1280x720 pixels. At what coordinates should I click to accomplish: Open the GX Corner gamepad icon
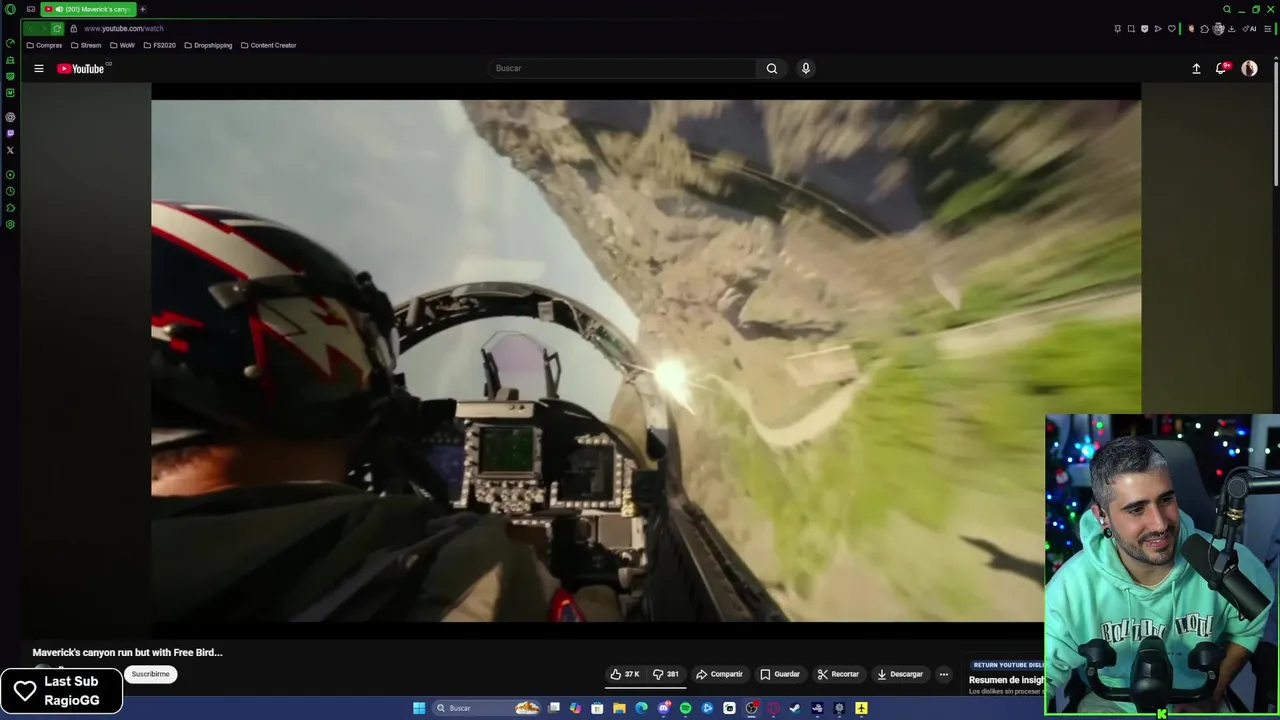[x=31, y=9]
